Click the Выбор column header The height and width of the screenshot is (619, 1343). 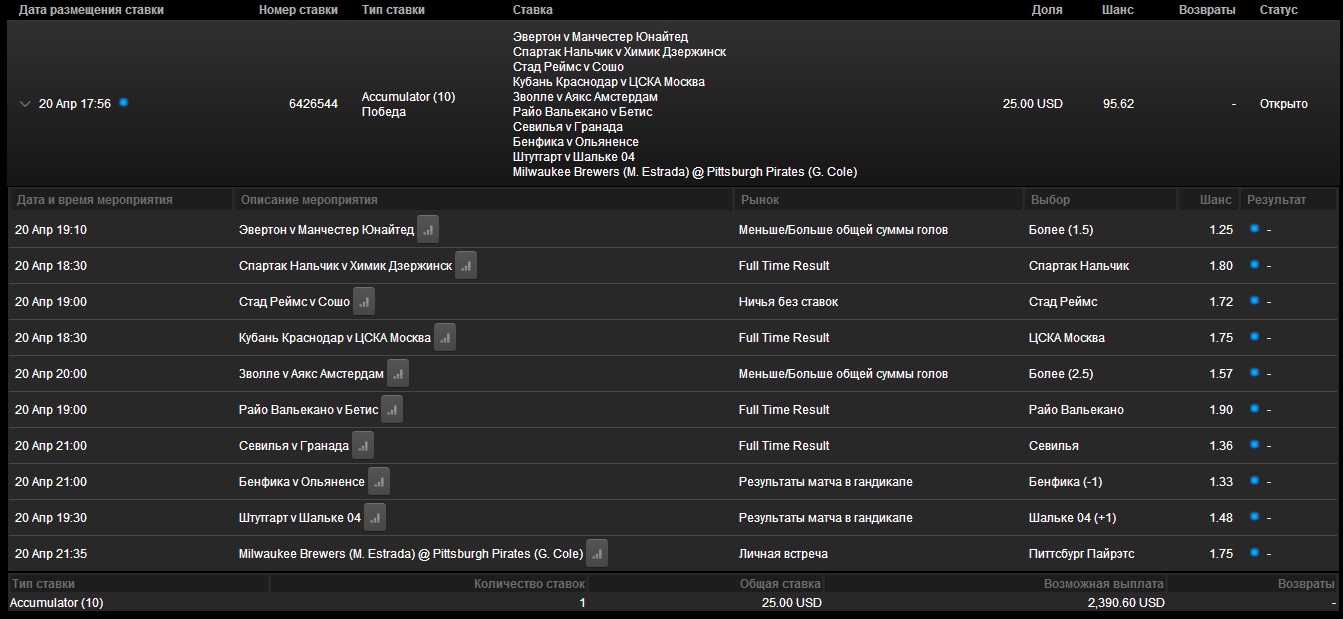(x=1049, y=200)
